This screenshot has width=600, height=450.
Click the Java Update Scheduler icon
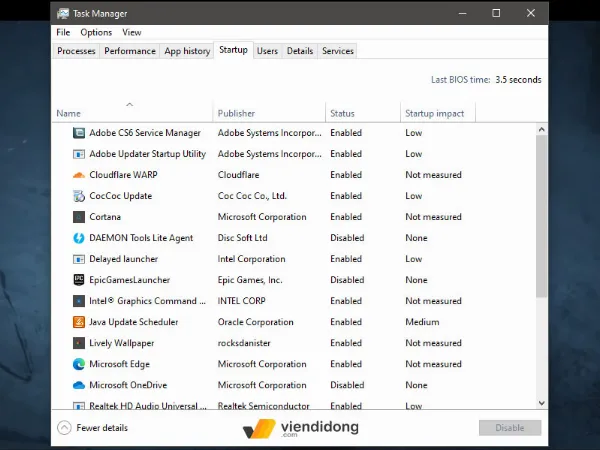(80, 322)
